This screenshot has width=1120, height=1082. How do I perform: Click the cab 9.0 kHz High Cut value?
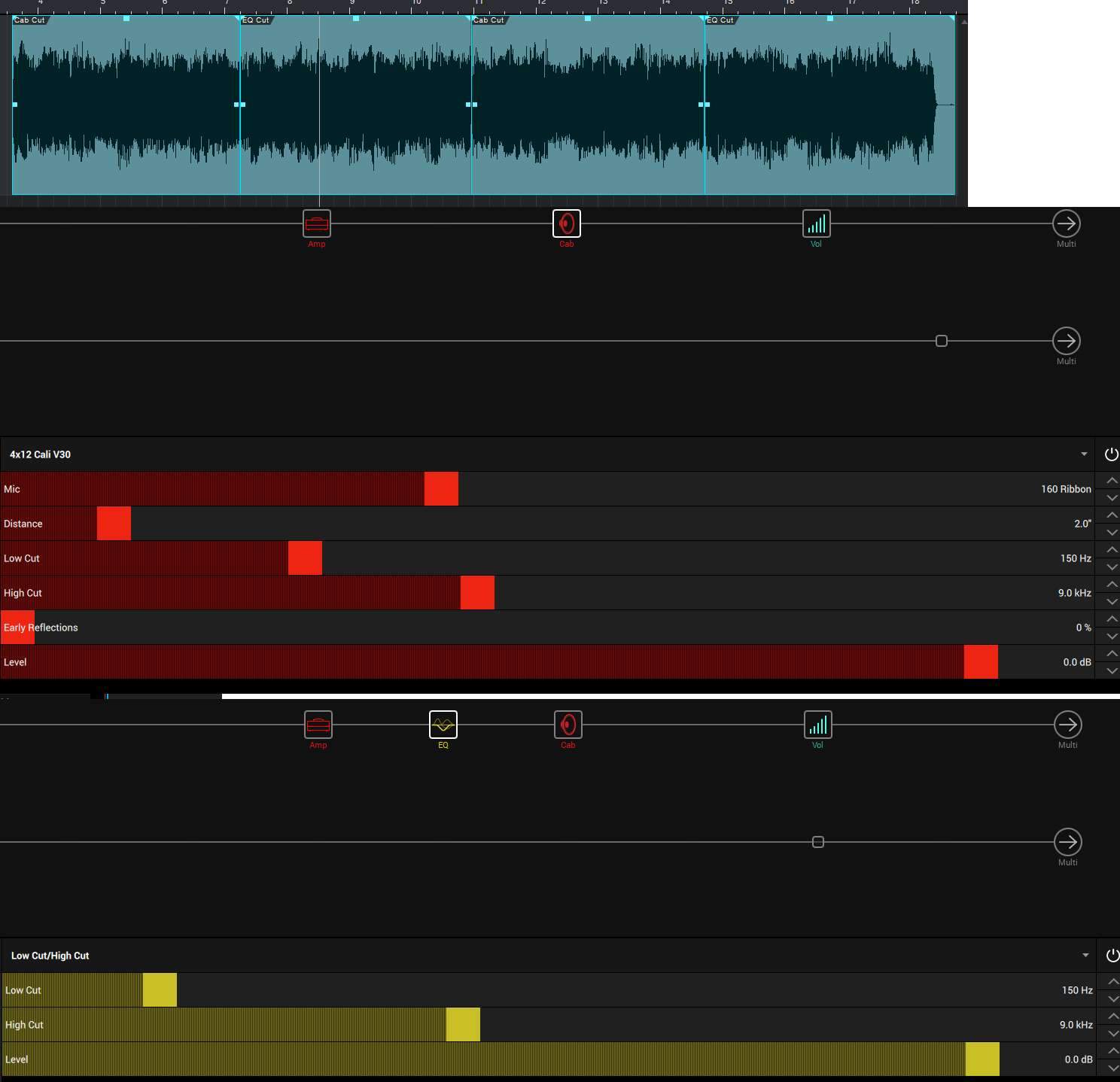(1075, 593)
